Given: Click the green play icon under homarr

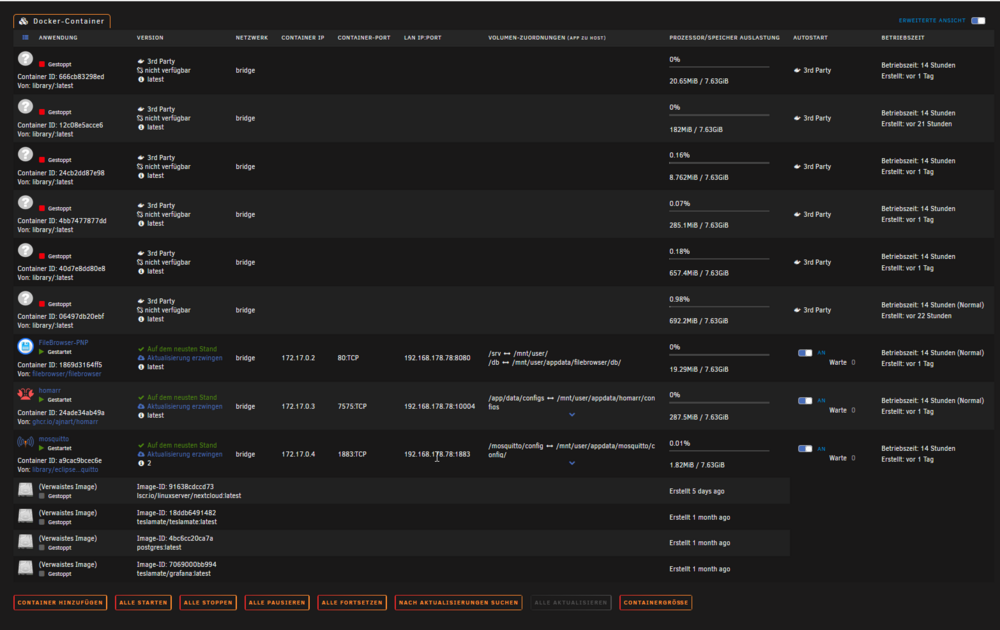Looking at the screenshot, I should [41, 400].
